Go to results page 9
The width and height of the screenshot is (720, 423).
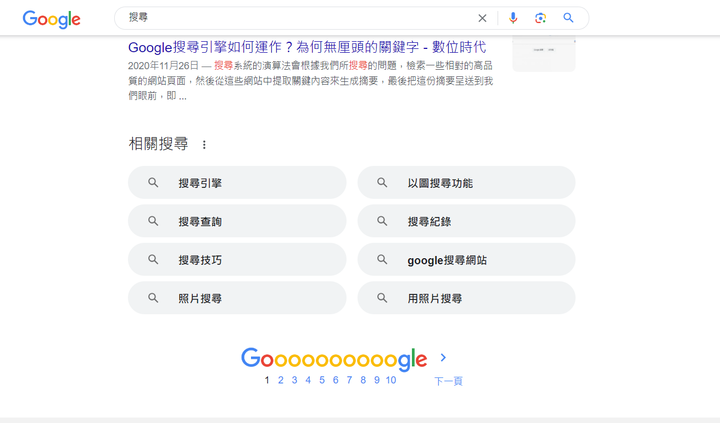(377, 380)
